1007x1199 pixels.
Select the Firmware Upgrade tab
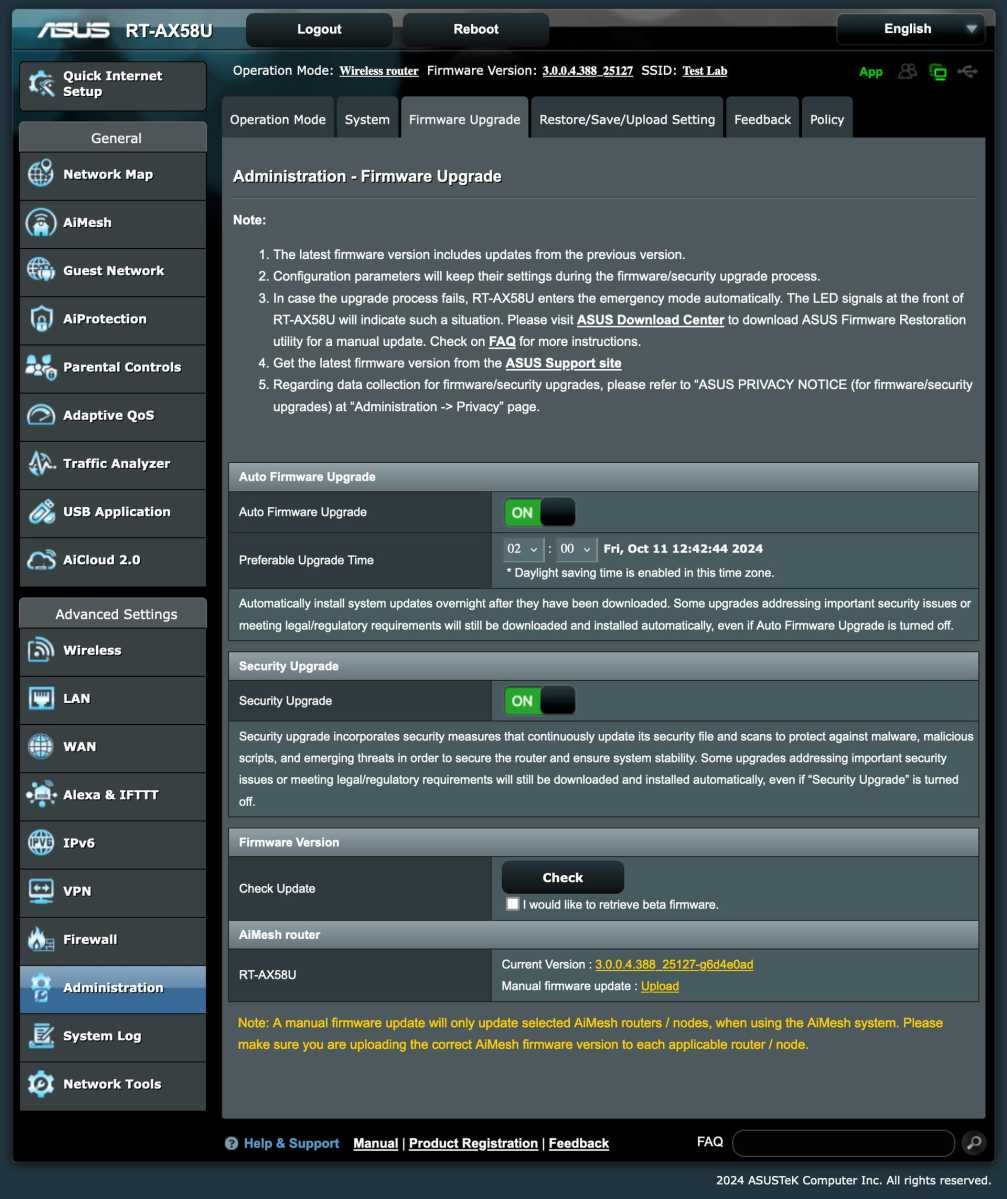coord(464,119)
